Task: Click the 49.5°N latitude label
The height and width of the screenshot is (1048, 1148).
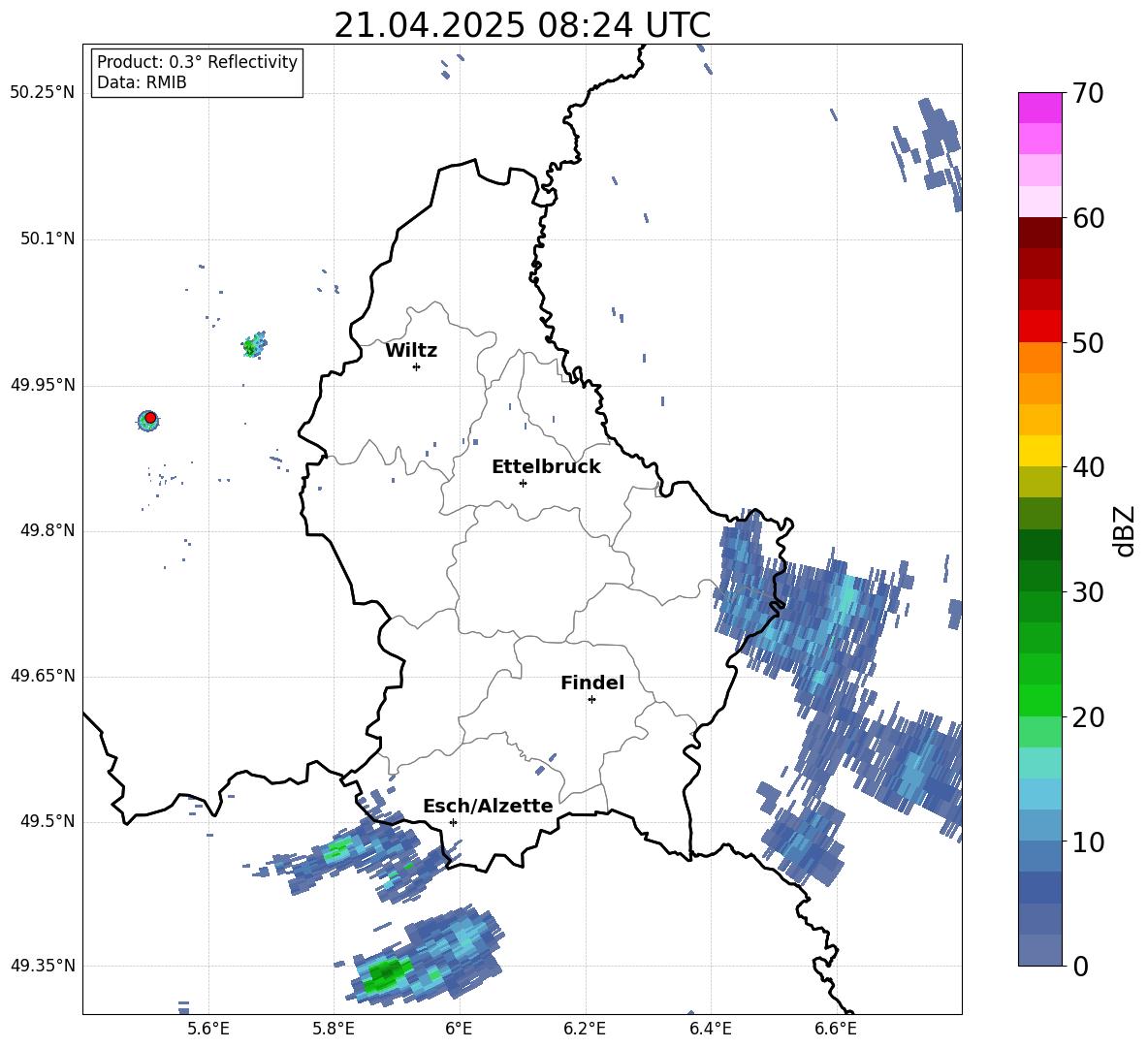Action: coord(48,821)
